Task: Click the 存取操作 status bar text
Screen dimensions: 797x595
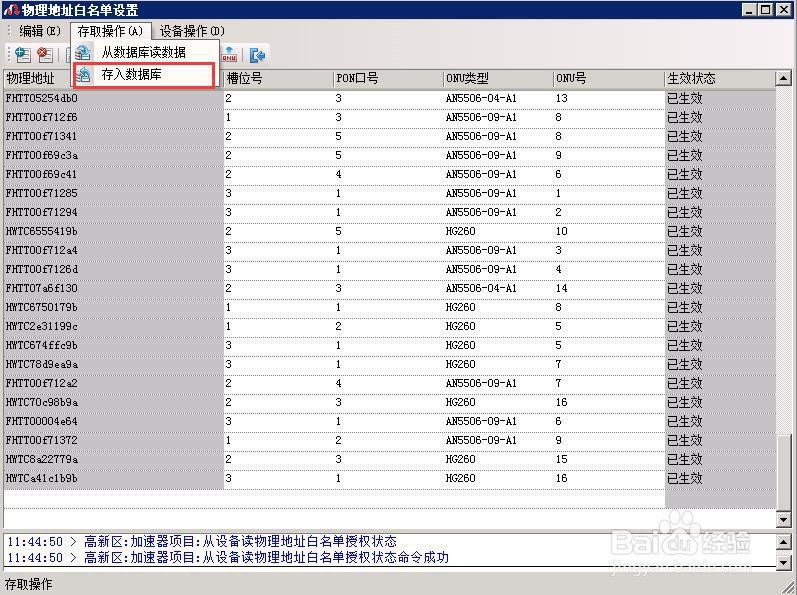Action: click(28, 584)
